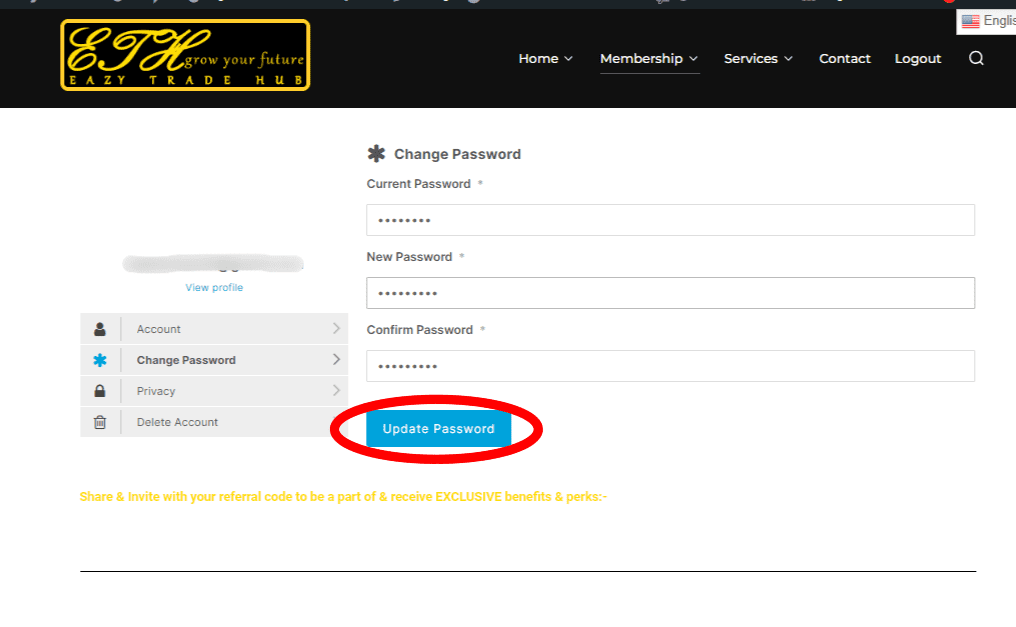1016x627 pixels.
Task: Click the Privacy padlock icon
Action: pyautogui.click(x=100, y=391)
